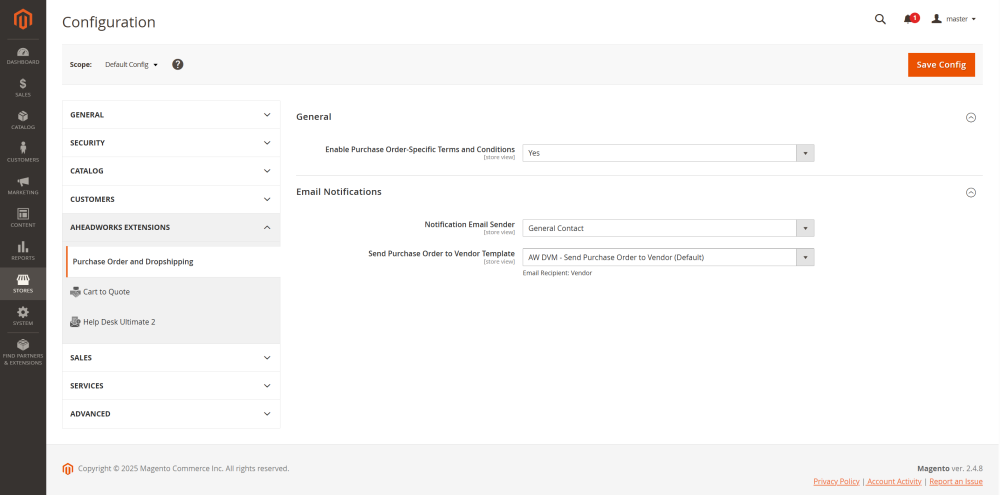
Task: Expand the SALES configuration tab
Action: pos(171,357)
